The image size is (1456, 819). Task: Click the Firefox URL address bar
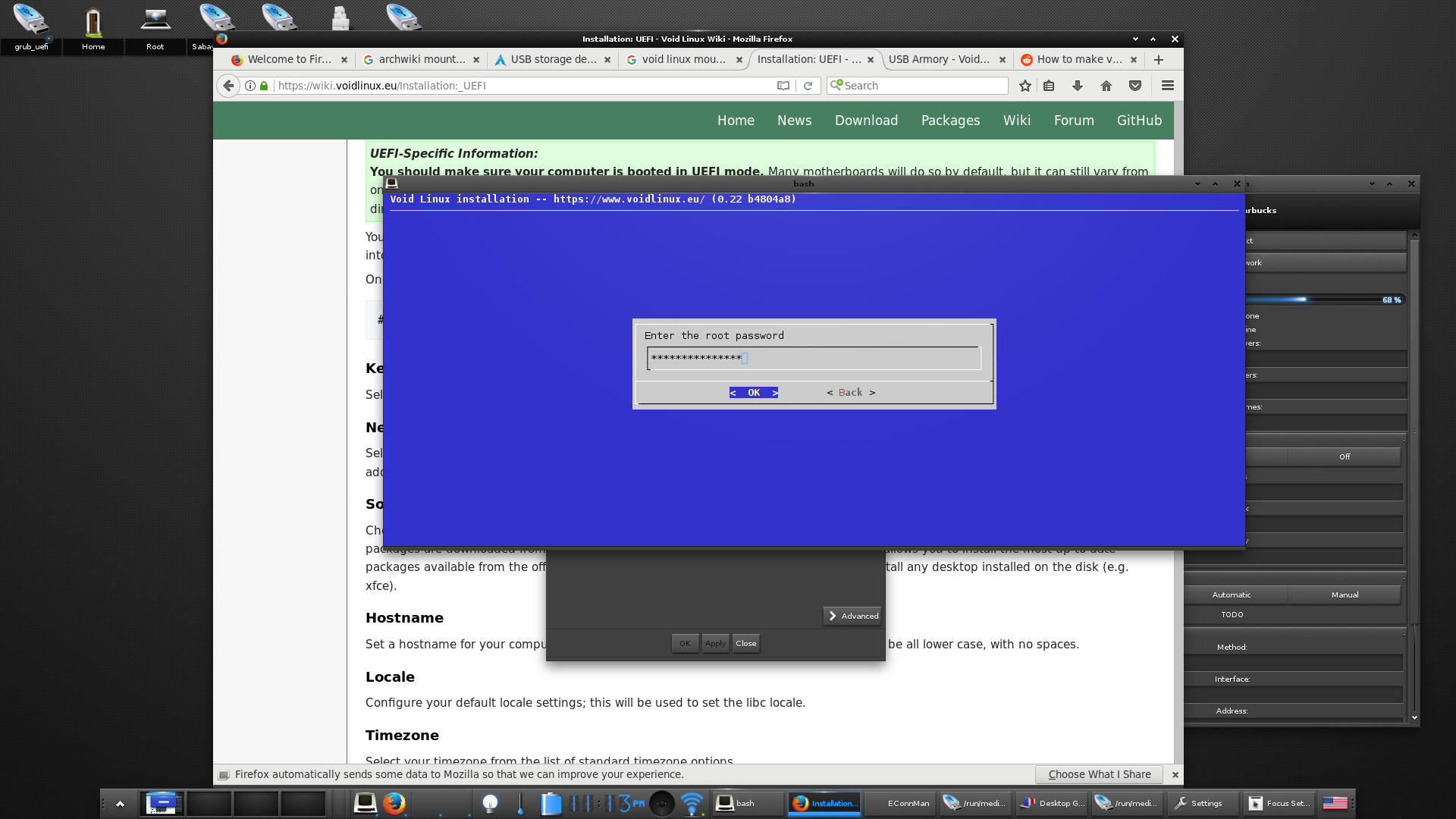[525, 86]
